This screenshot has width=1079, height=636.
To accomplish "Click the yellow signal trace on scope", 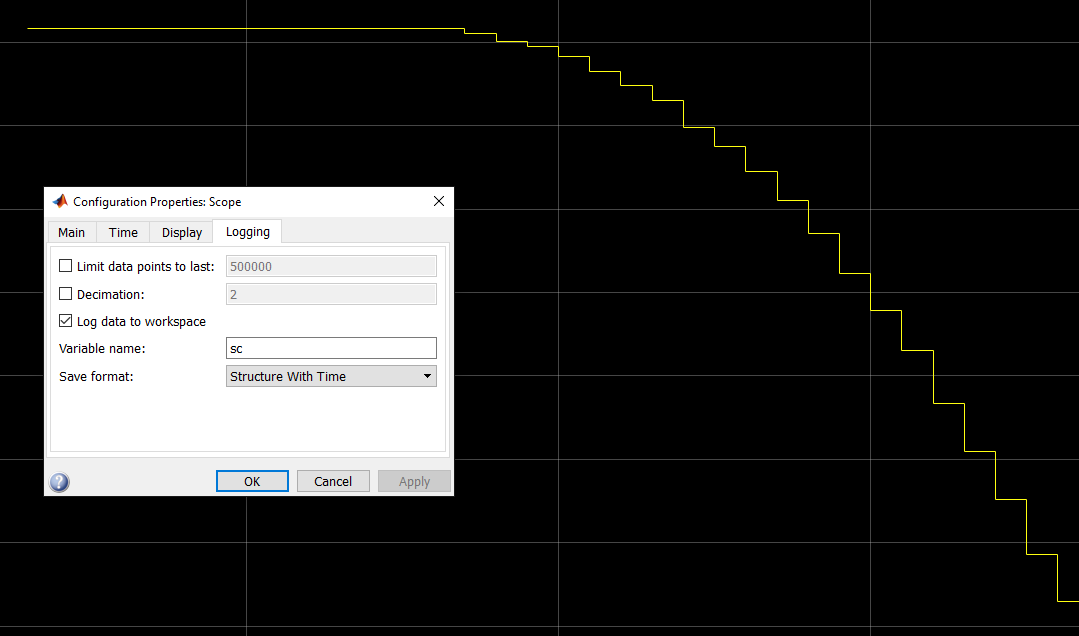I will point(250,29).
